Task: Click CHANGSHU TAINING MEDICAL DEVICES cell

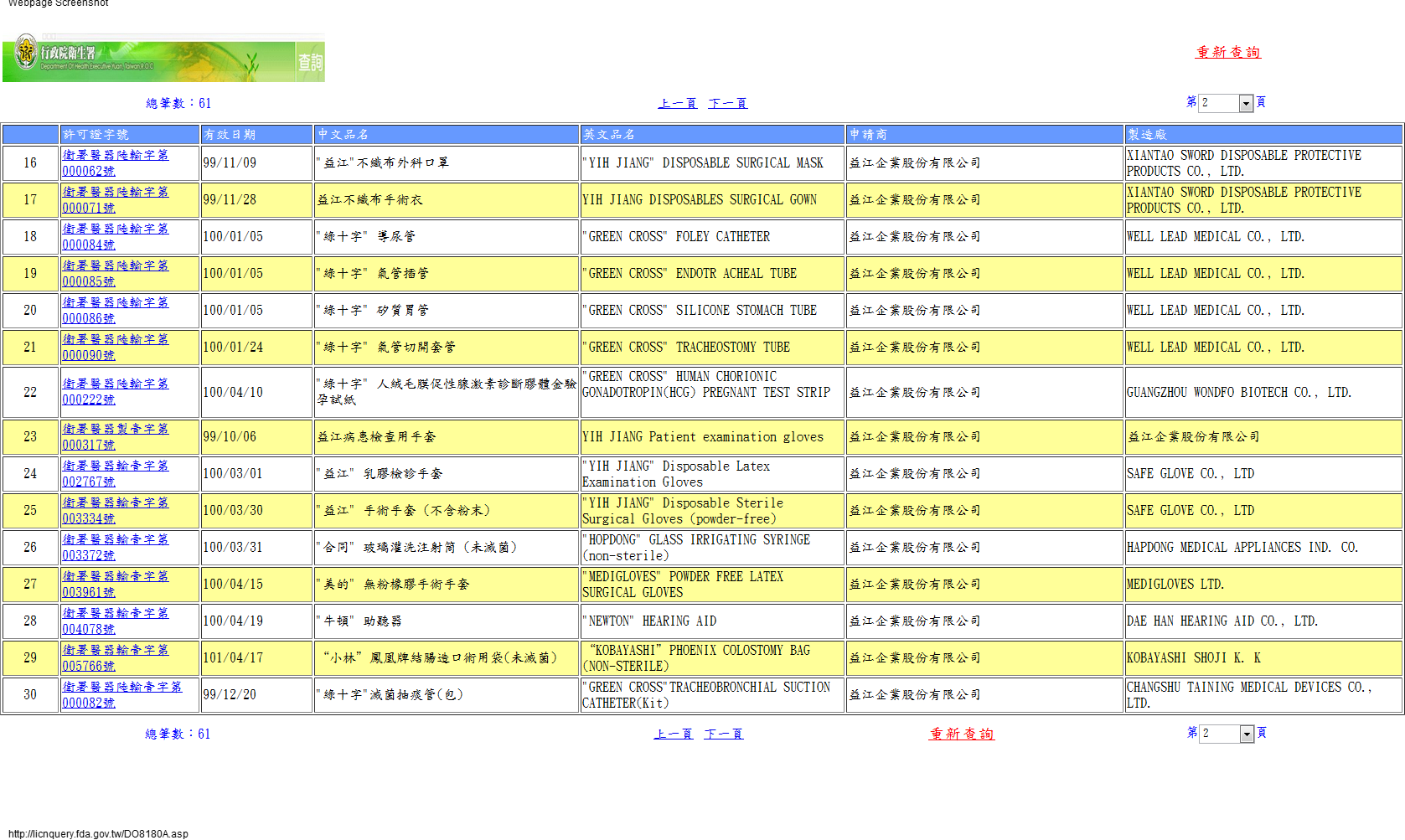Action: [x=1263, y=695]
